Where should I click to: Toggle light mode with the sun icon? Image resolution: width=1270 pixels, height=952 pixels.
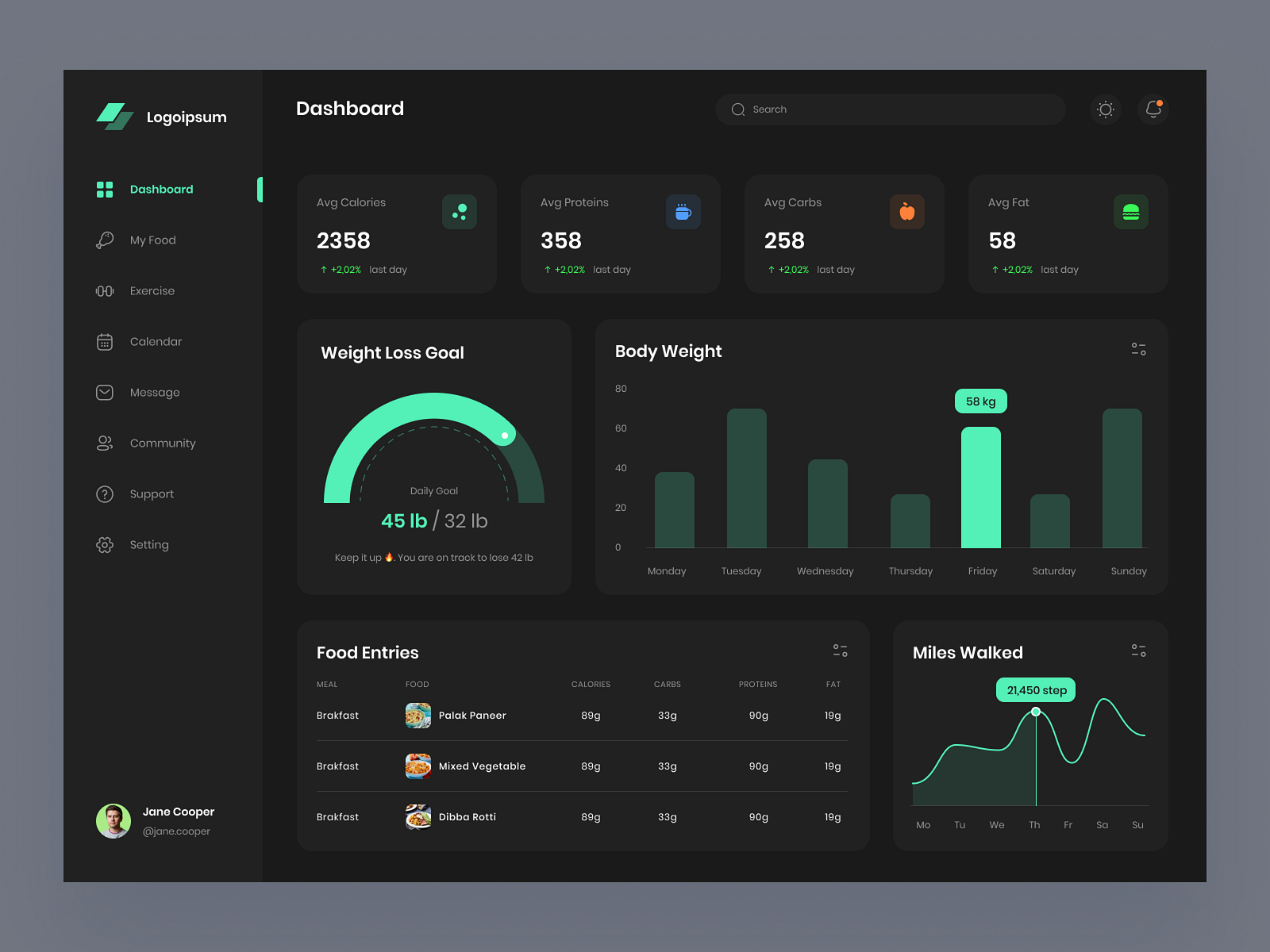click(x=1105, y=109)
